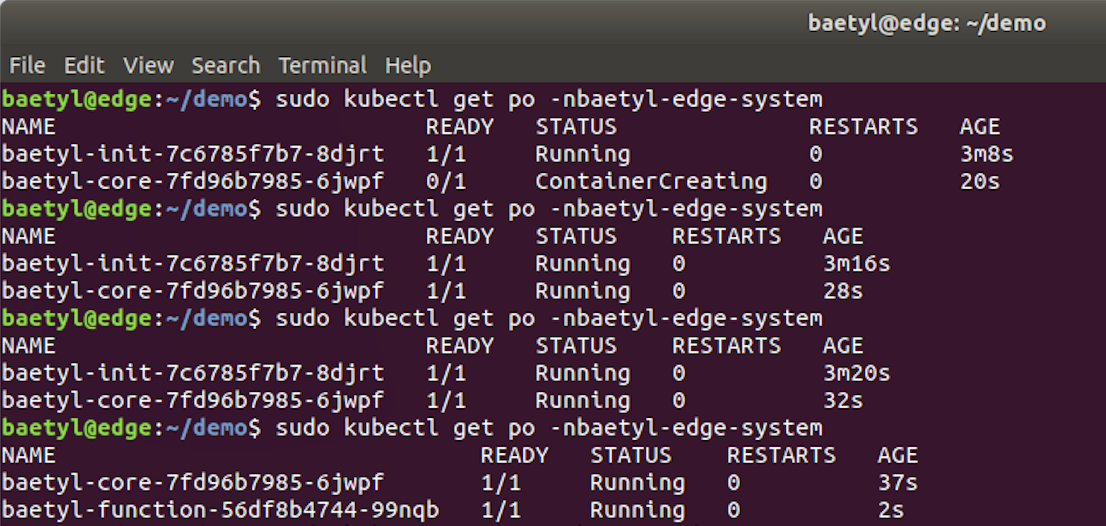
Task: Click the ContainerCreating status text
Action: click(650, 182)
